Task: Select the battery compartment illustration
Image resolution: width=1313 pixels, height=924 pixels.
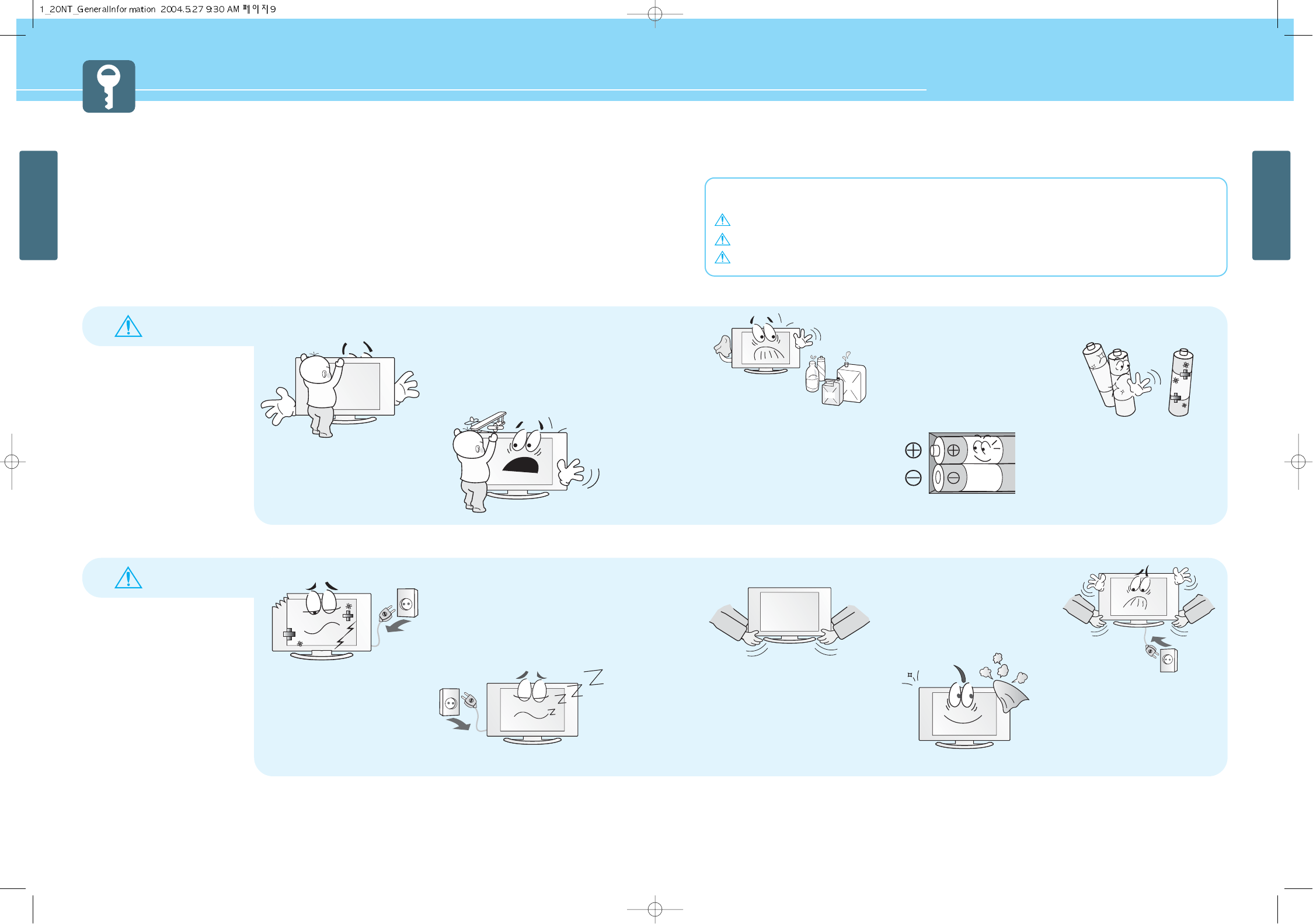Action: coord(972,463)
